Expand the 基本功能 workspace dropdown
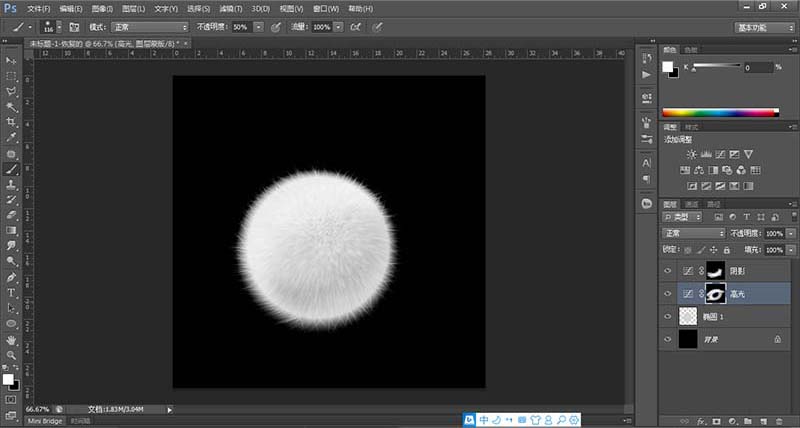This screenshot has height=428, width=800. click(765, 27)
